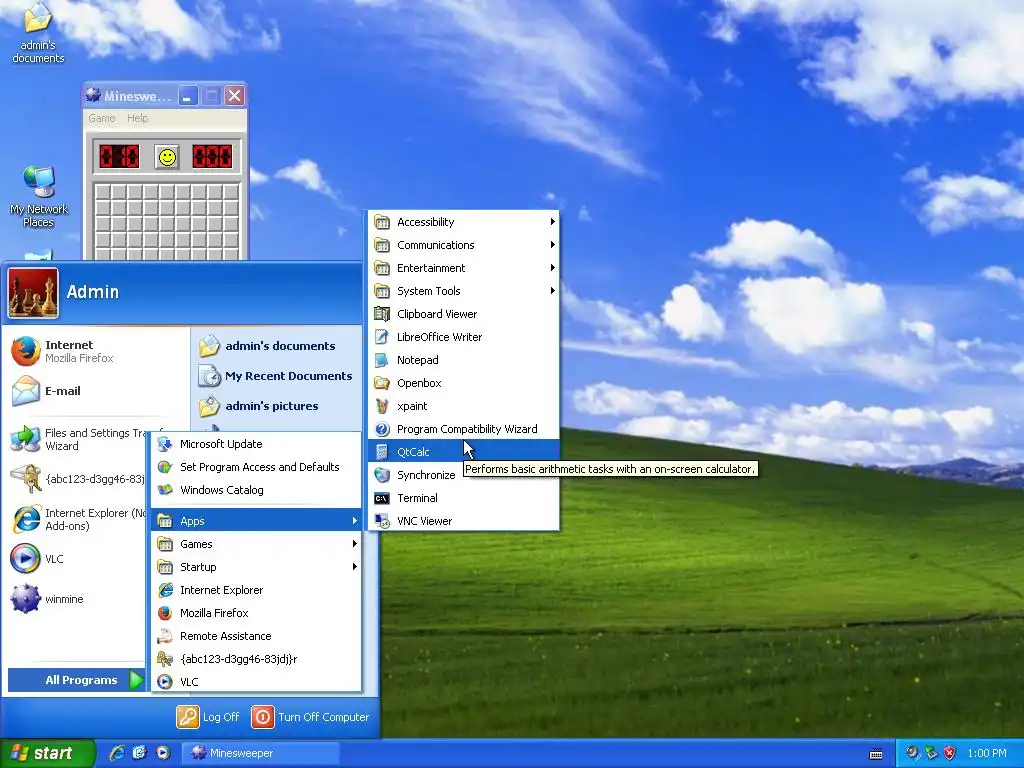Expand the Communications submenu arrow
Viewport: 1024px width, 768px height.
coord(552,245)
